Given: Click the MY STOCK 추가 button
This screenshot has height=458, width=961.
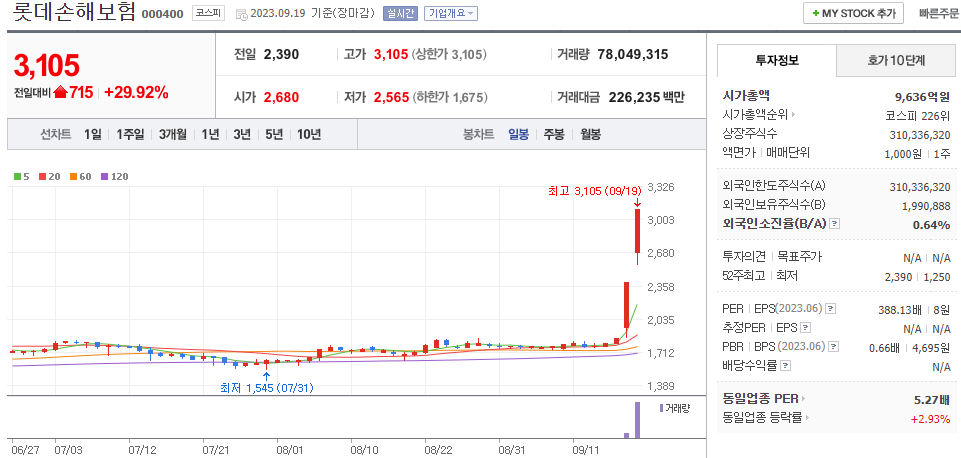Looking at the screenshot, I should (x=853, y=13).
